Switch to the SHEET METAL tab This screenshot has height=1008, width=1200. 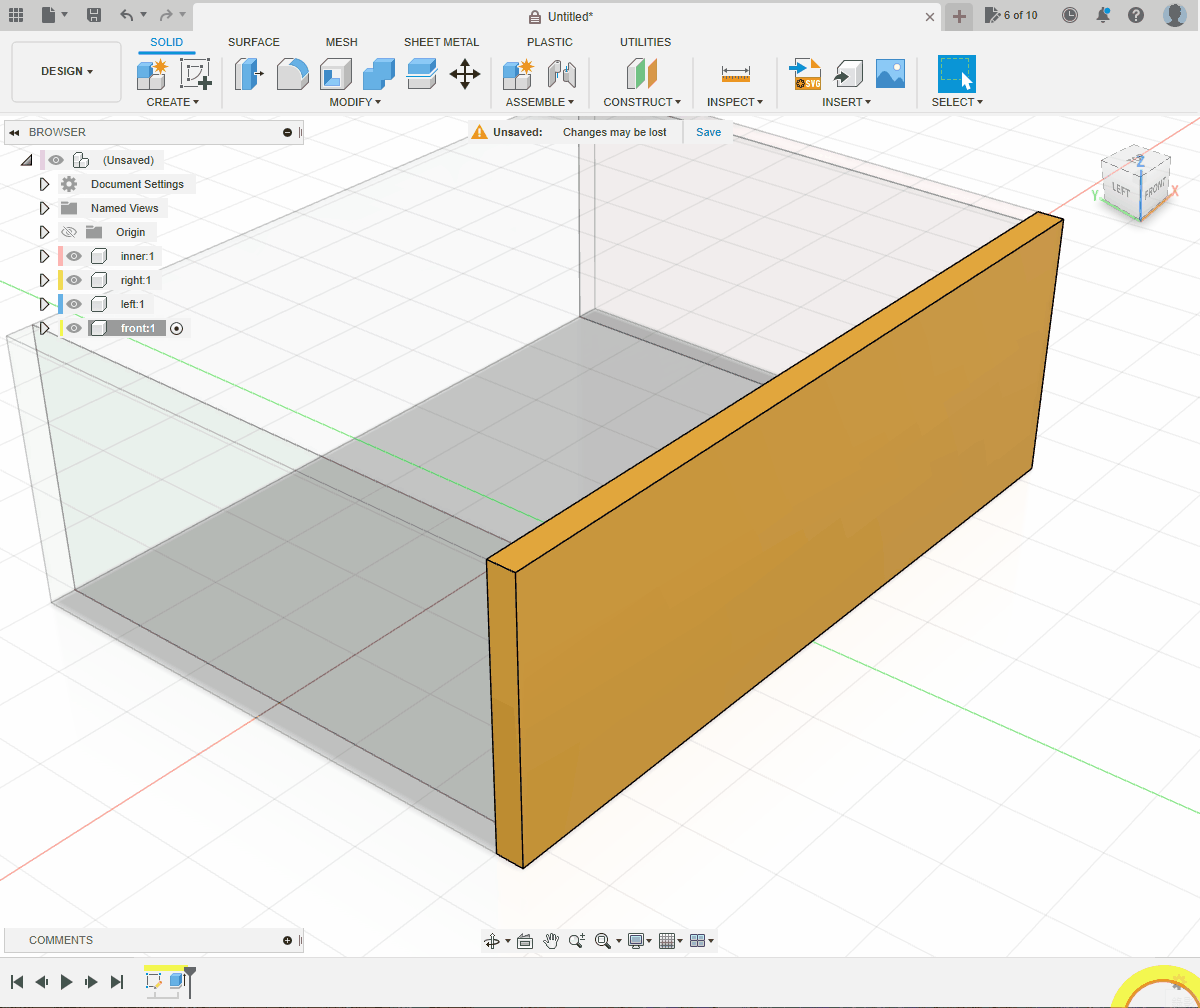[441, 42]
